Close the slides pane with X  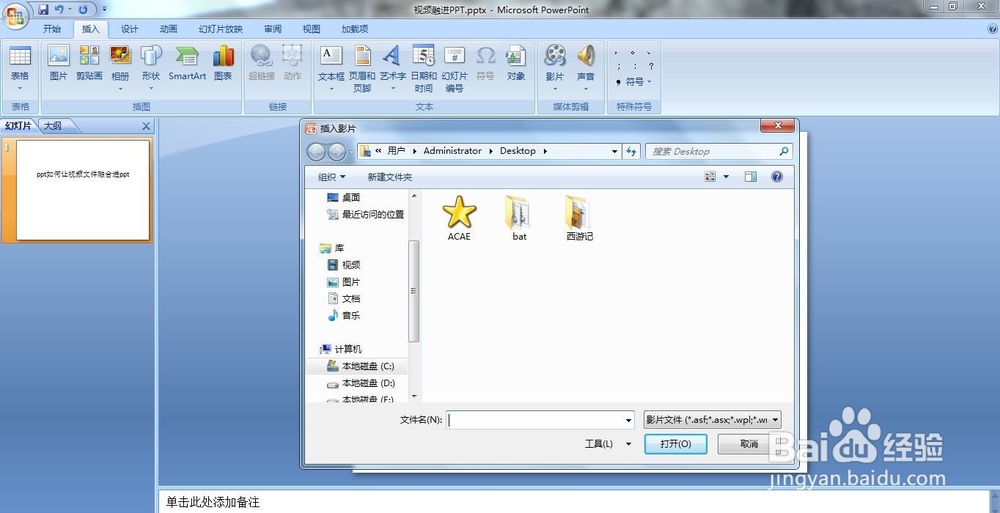146,126
